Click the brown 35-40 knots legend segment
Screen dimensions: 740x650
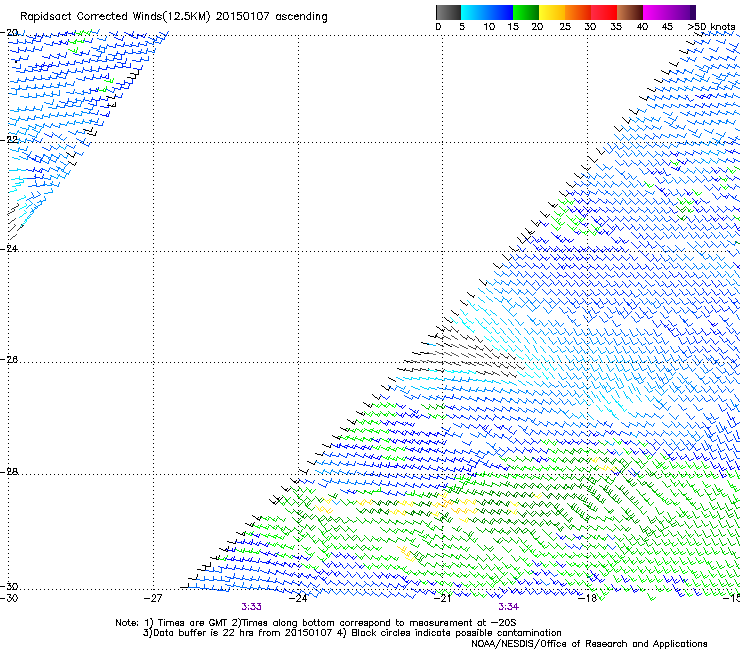point(630,12)
